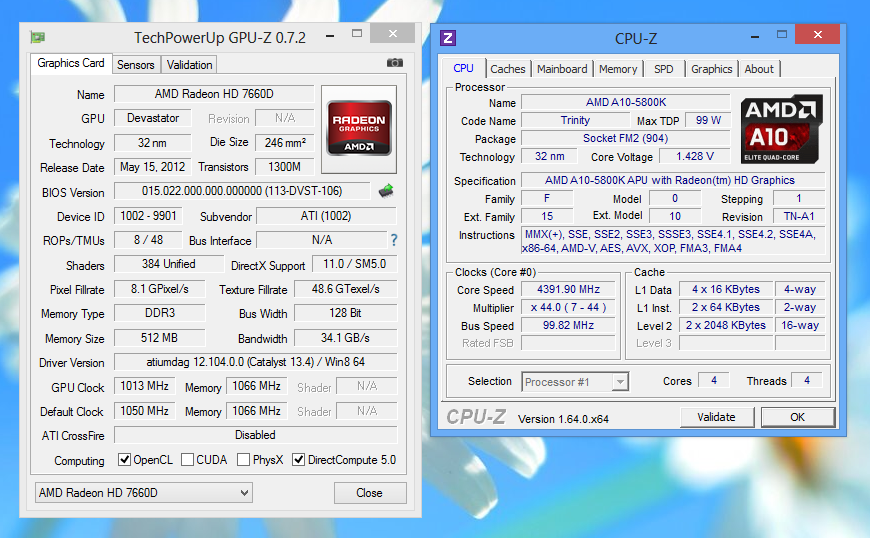Click the Texture Fillrate value 48.6 GTexel/s
The width and height of the screenshot is (870, 538).
coord(346,289)
